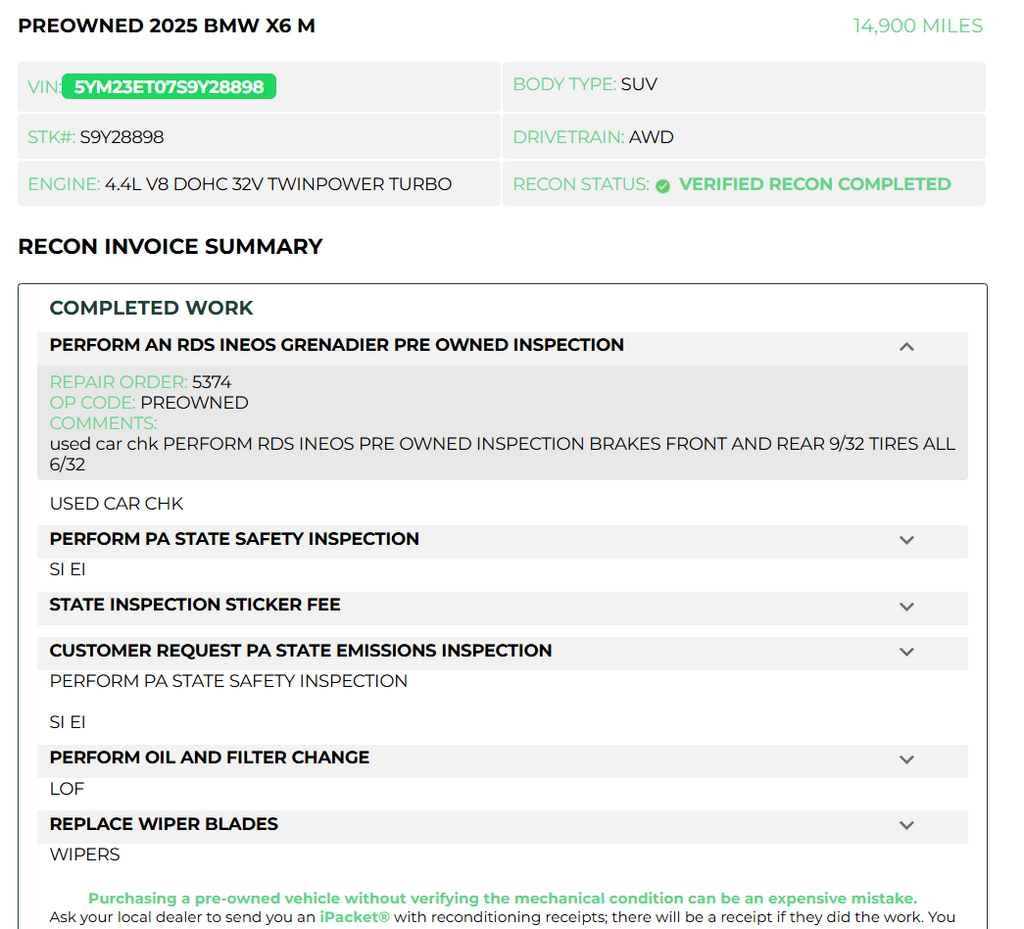1024x929 pixels.
Task: Expand the Replace Wiper Blades chevron
Action: 906,825
